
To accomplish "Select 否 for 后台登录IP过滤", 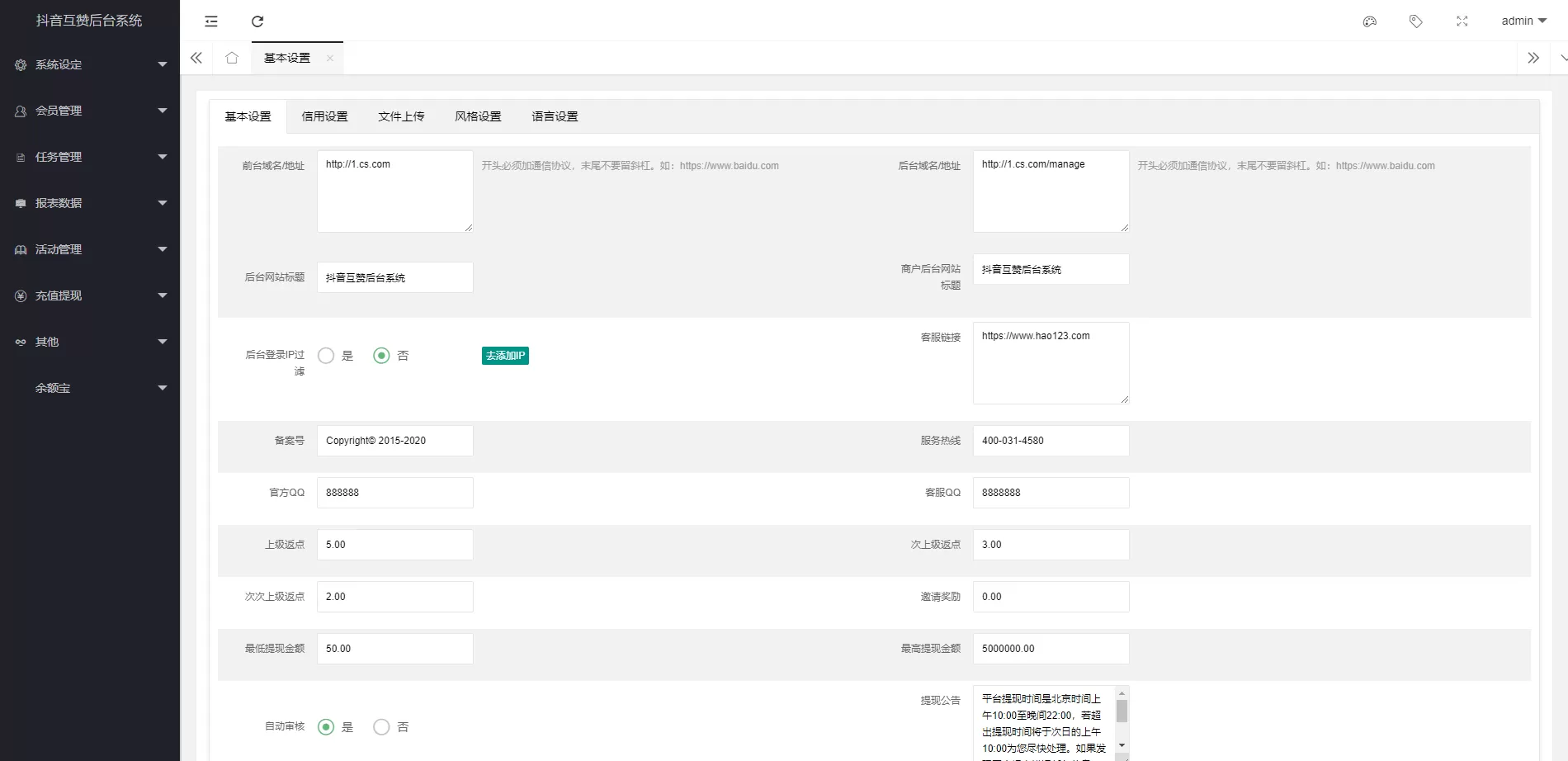I will coord(381,356).
